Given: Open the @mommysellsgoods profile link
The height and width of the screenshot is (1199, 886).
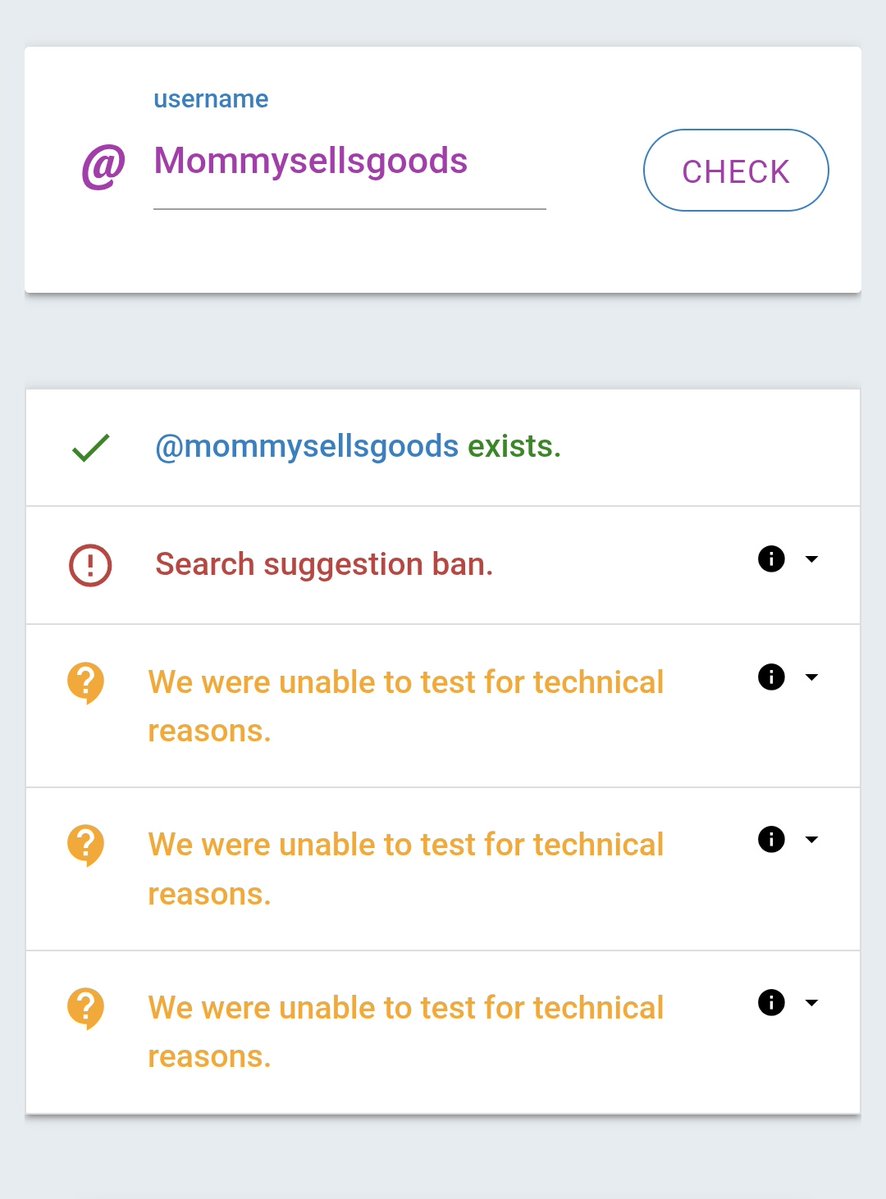Looking at the screenshot, I should tap(307, 447).
